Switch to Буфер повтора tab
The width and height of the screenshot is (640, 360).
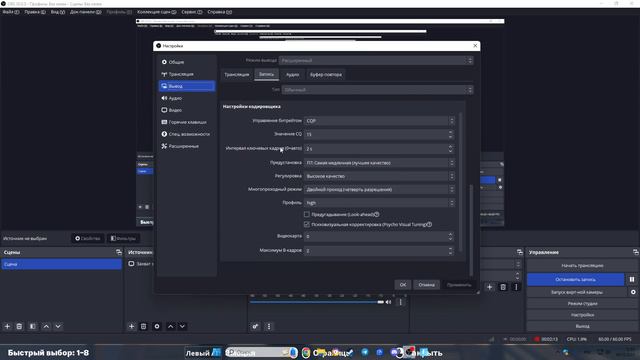pos(326,75)
